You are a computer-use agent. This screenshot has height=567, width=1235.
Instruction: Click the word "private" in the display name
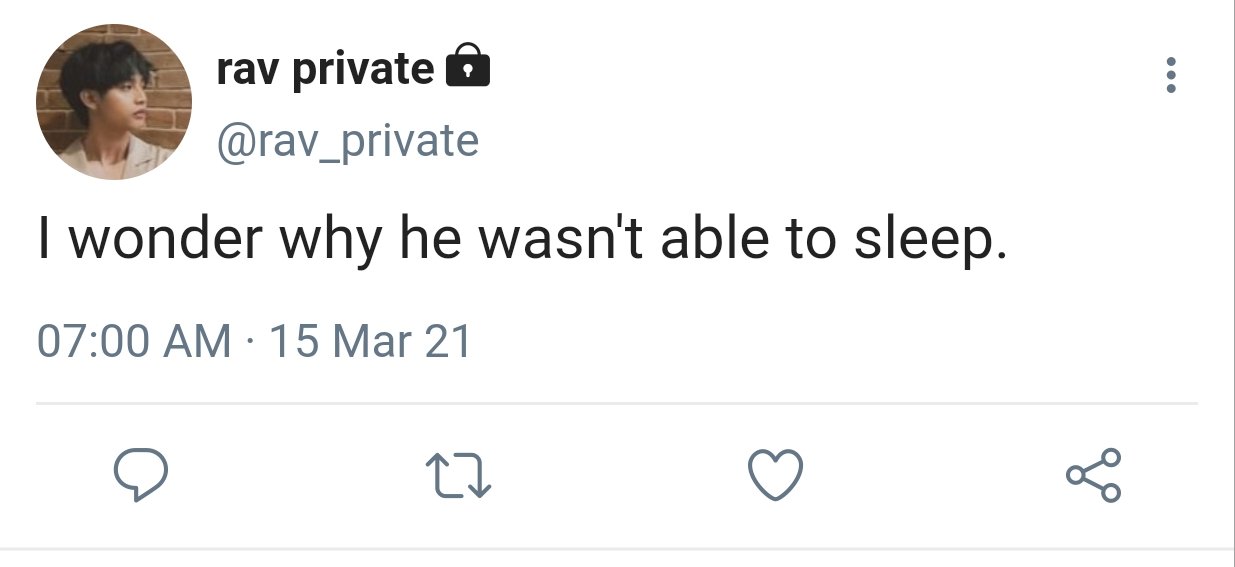364,70
